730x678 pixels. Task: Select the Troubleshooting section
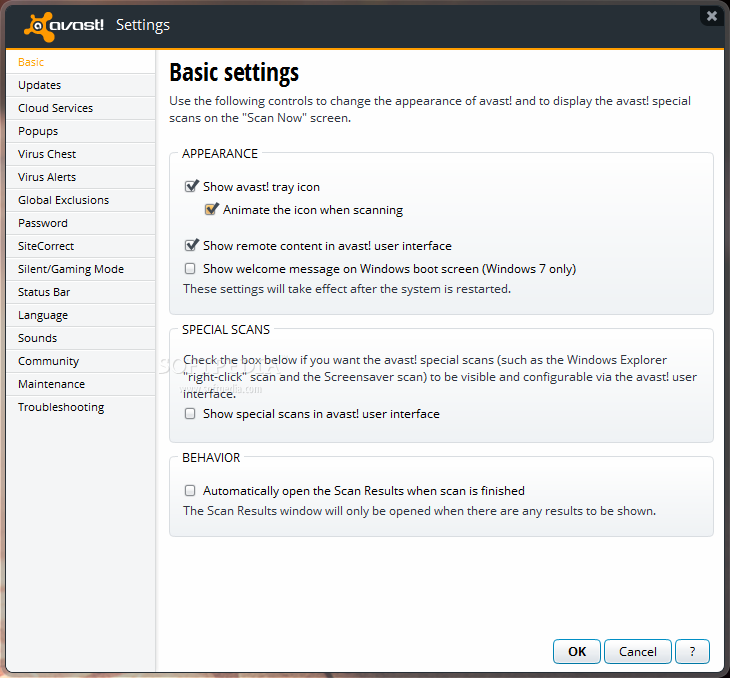(x=61, y=407)
